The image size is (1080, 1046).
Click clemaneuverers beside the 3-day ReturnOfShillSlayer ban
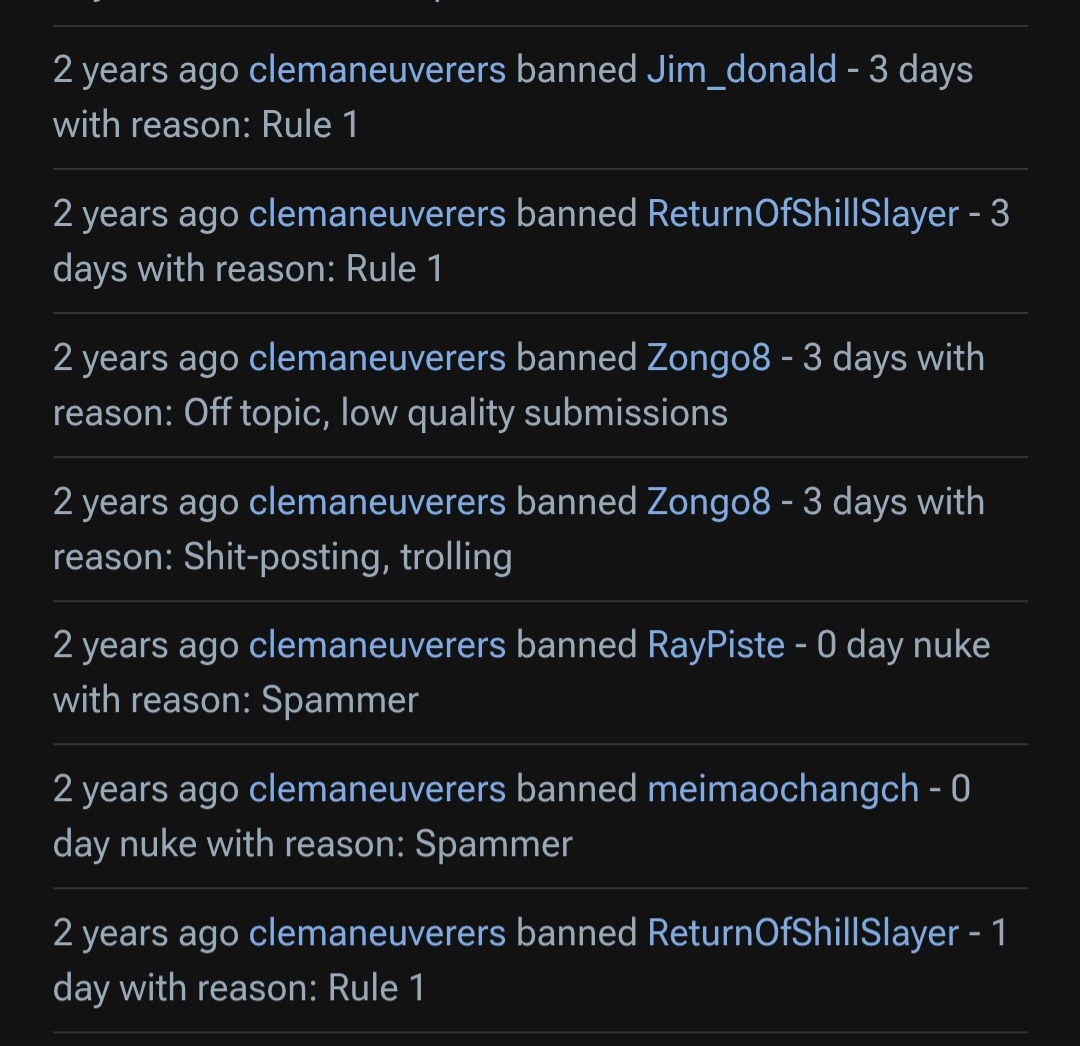377,214
